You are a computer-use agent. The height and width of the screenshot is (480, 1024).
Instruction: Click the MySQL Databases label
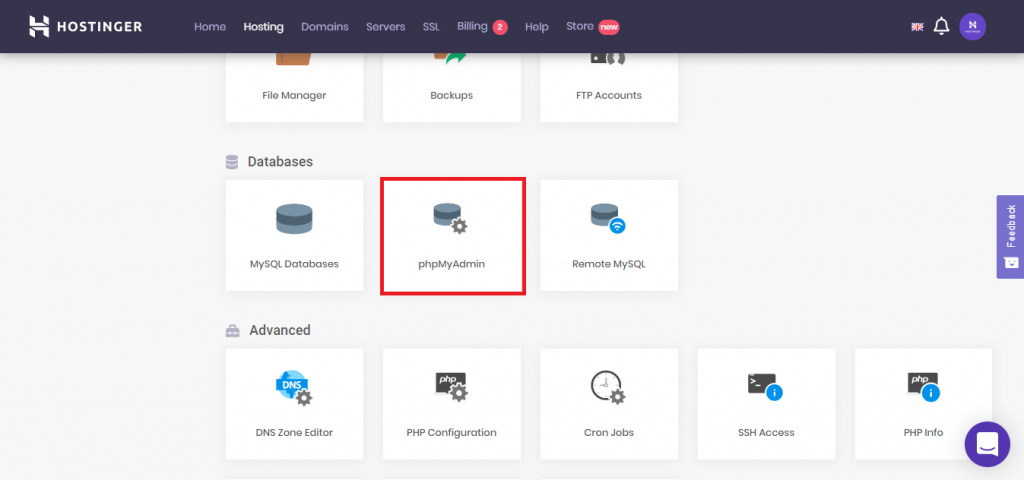(x=294, y=264)
